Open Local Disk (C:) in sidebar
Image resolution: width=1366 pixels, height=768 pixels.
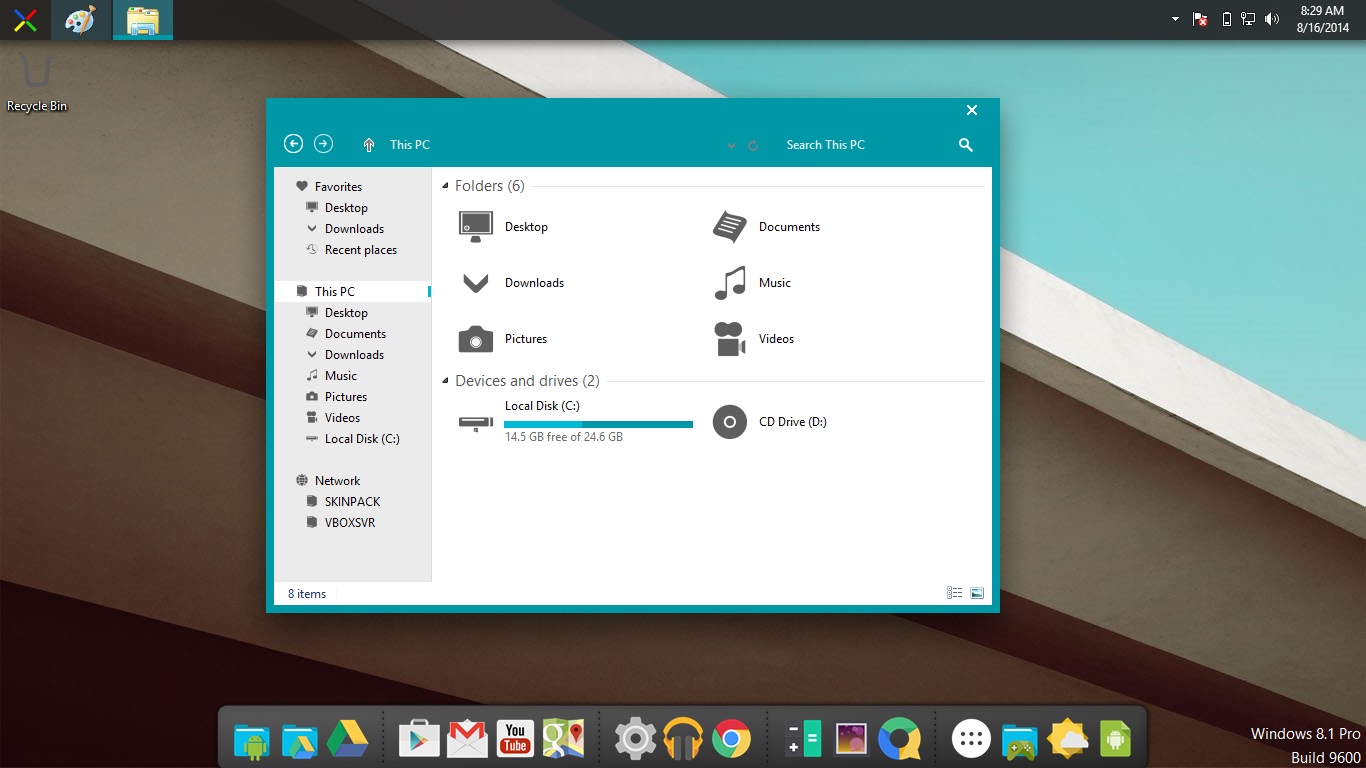(x=361, y=439)
